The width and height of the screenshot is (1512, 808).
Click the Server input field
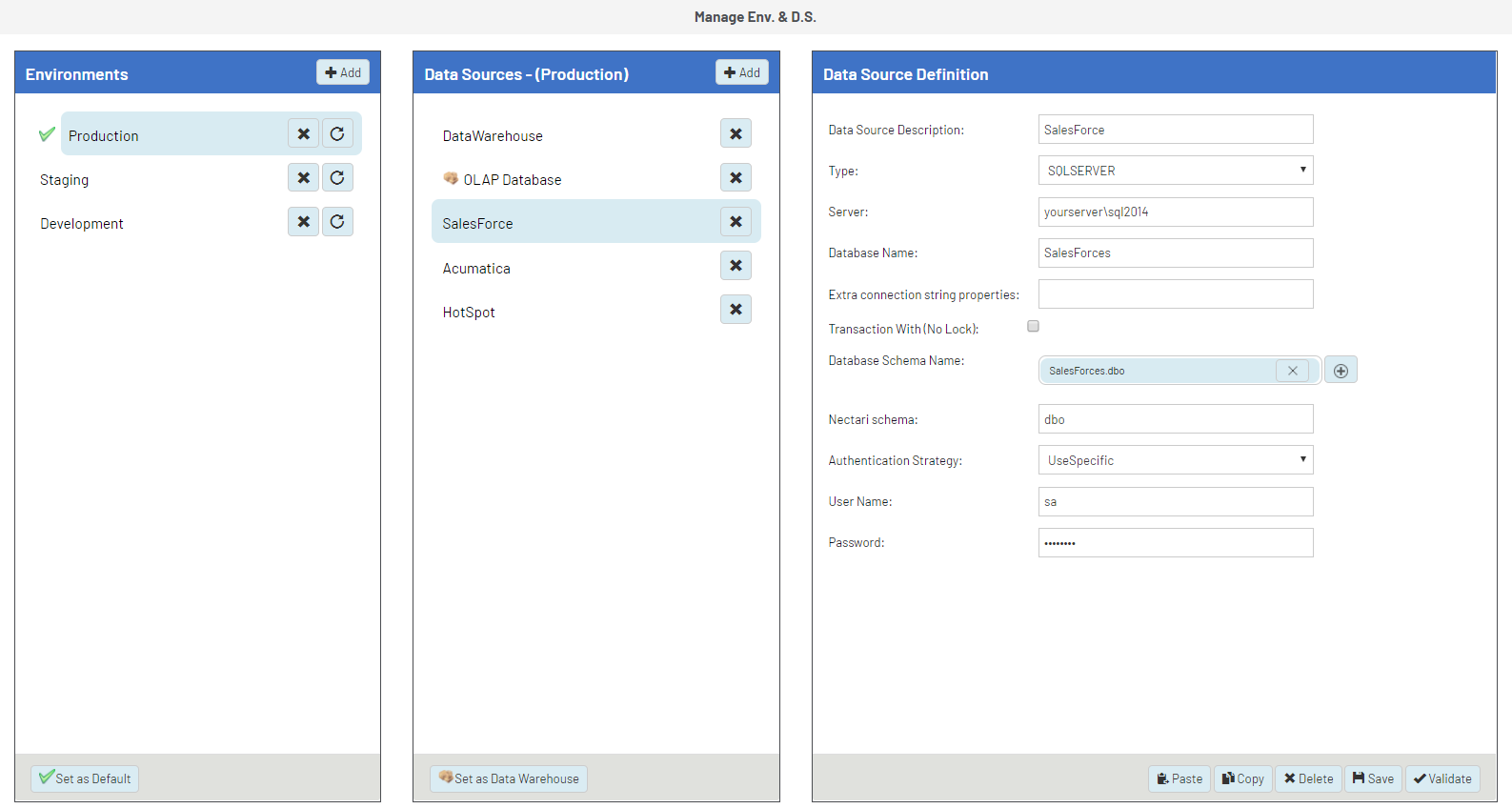tap(1175, 212)
